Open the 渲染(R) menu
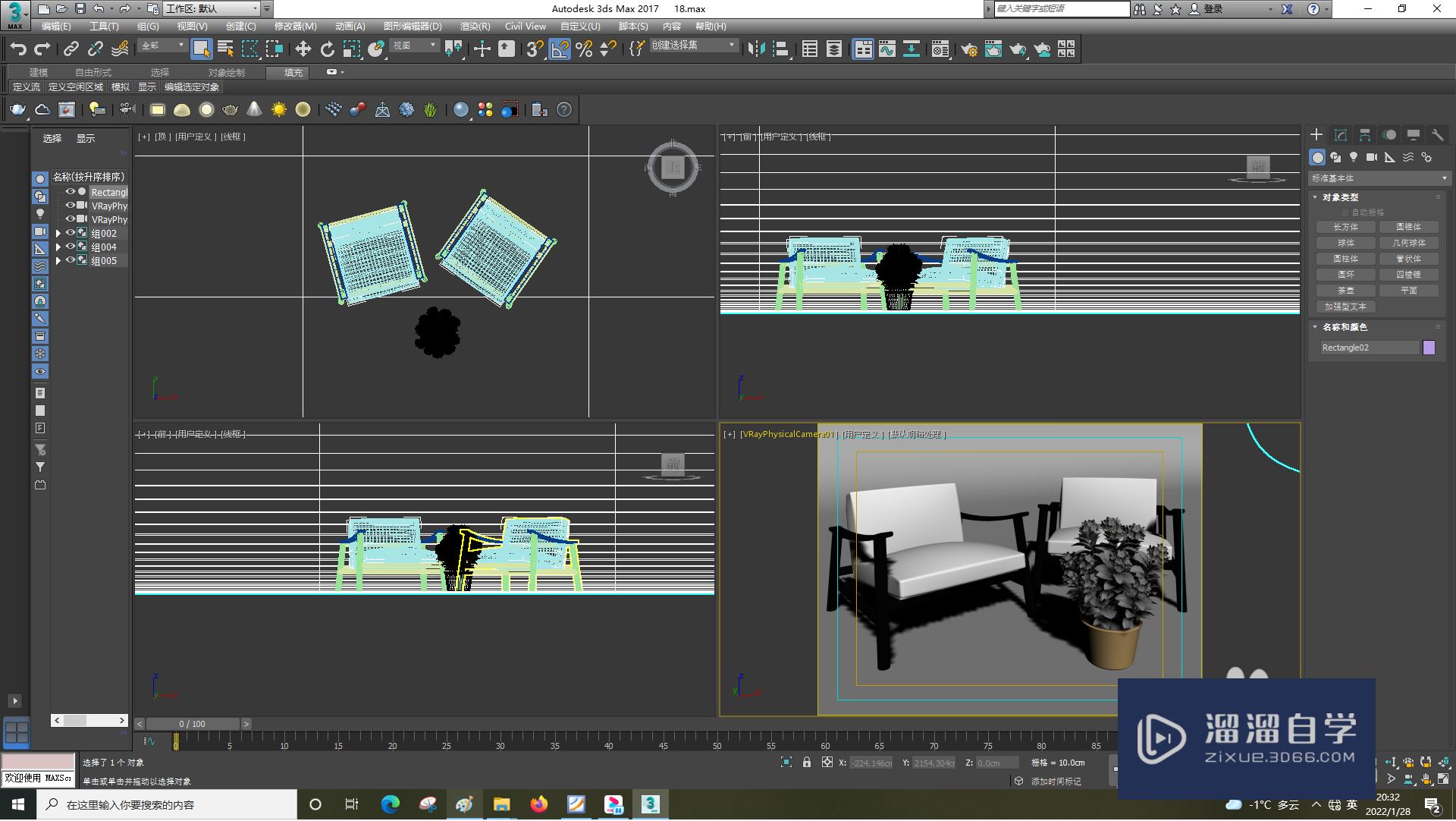The width and height of the screenshot is (1456, 821). 475,26
